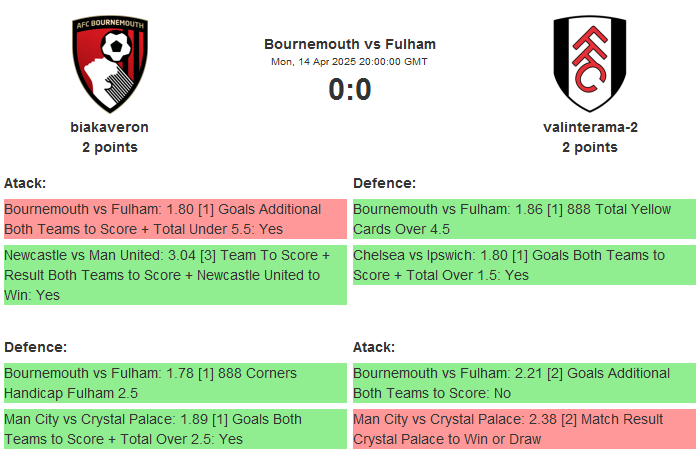Click the Fulham FC club crest
The image size is (700, 460).
point(589,64)
